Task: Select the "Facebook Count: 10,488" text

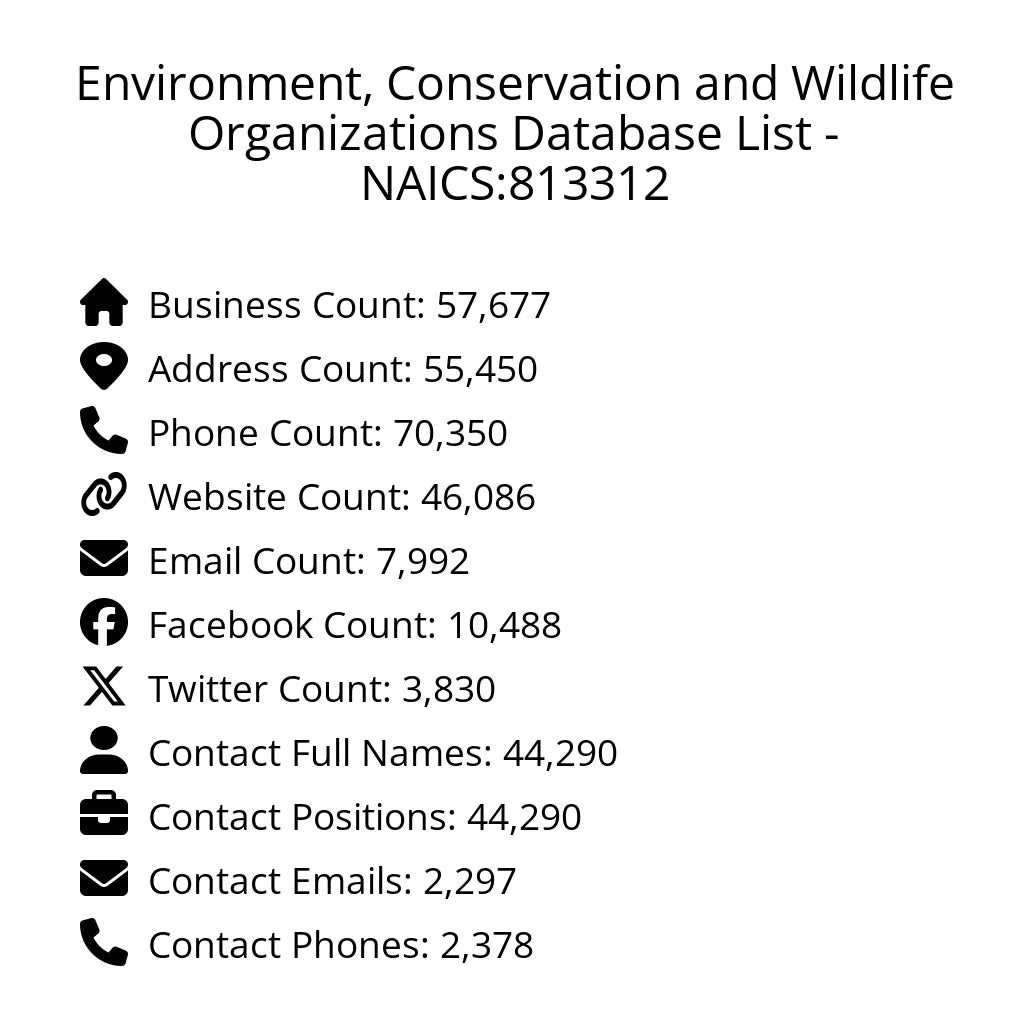Action: pos(355,625)
